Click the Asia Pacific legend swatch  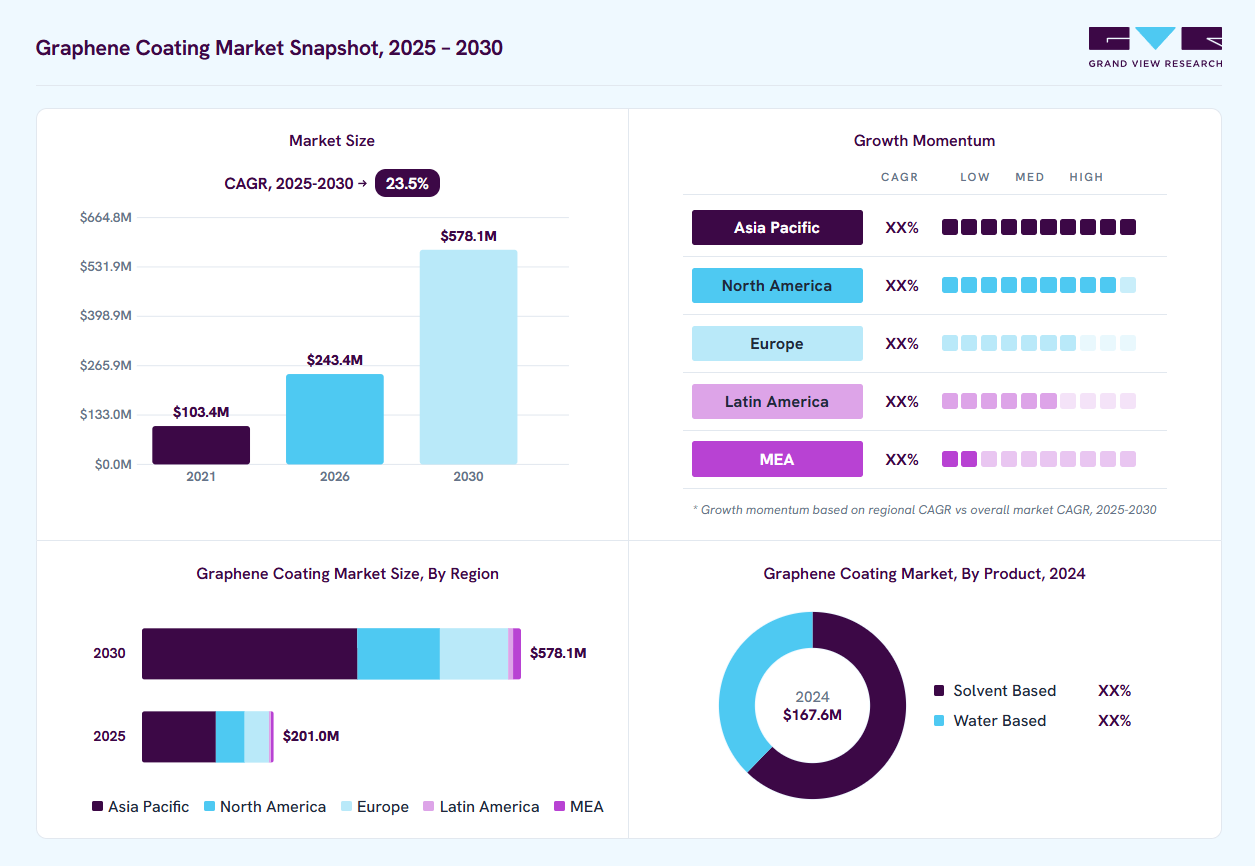tap(97, 806)
